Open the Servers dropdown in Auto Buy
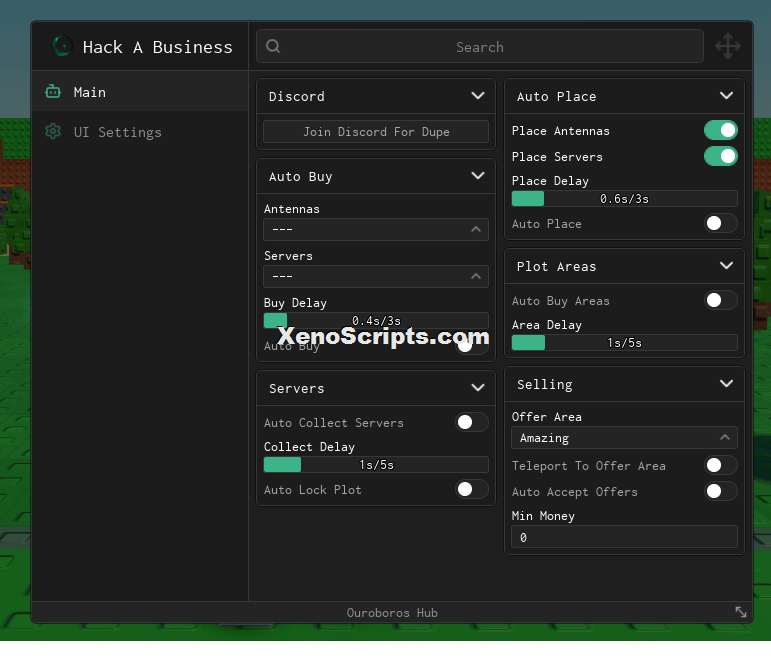The height and width of the screenshot is (671, 771). coord(376,277)
